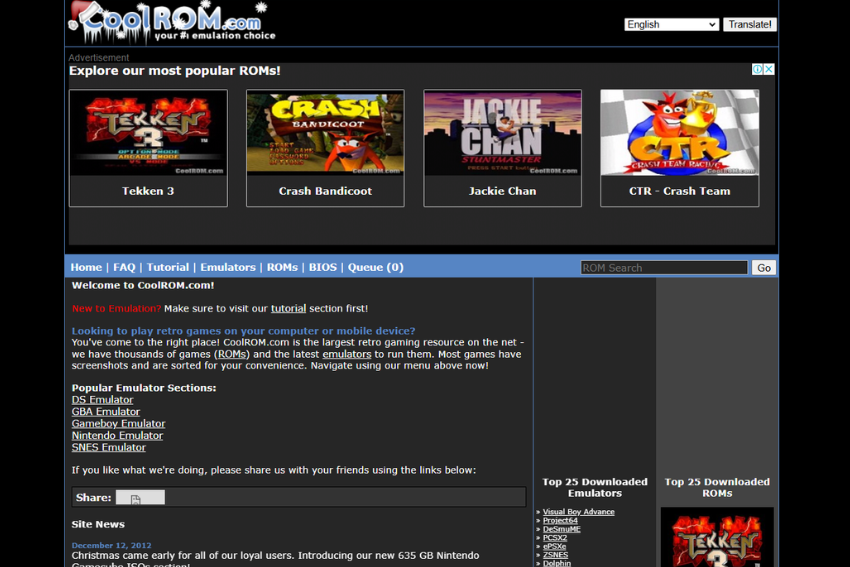The width and height of the screenshot is (850, 567).
Task: Open the Nintendo Emulator link
Action: 117,436
